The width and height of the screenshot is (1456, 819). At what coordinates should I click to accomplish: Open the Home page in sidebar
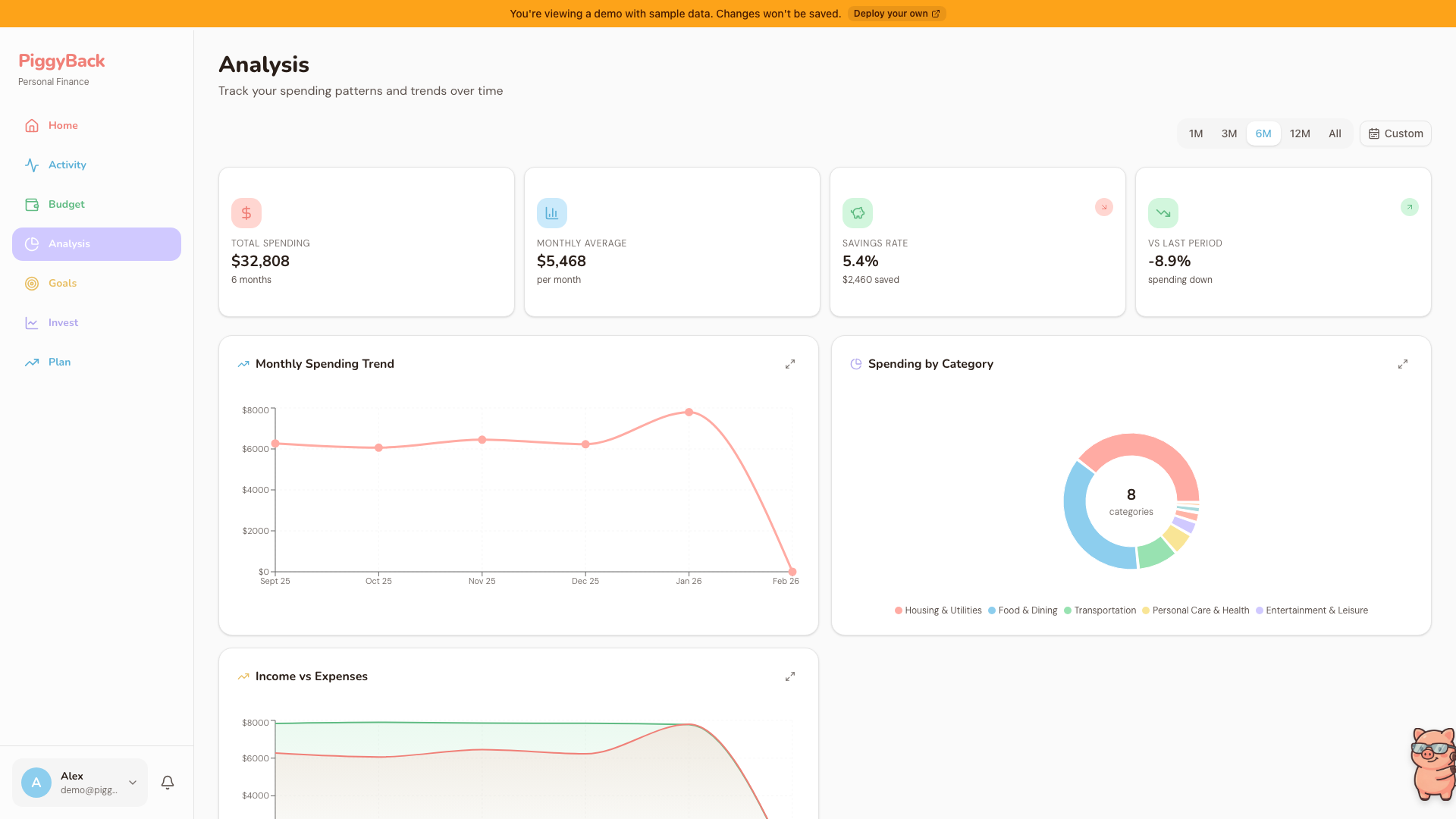(96, 126)
